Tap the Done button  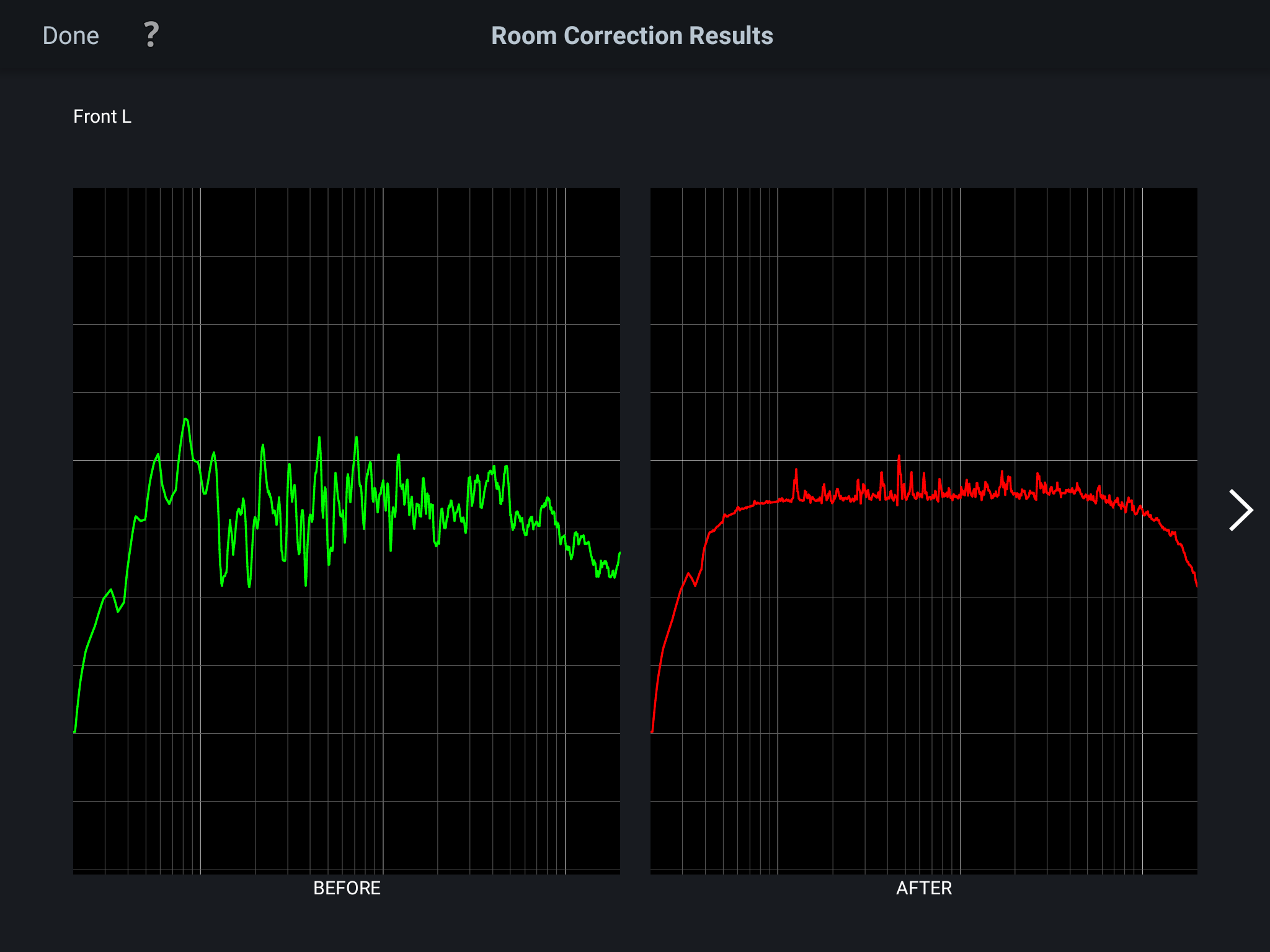coord(71,36)
